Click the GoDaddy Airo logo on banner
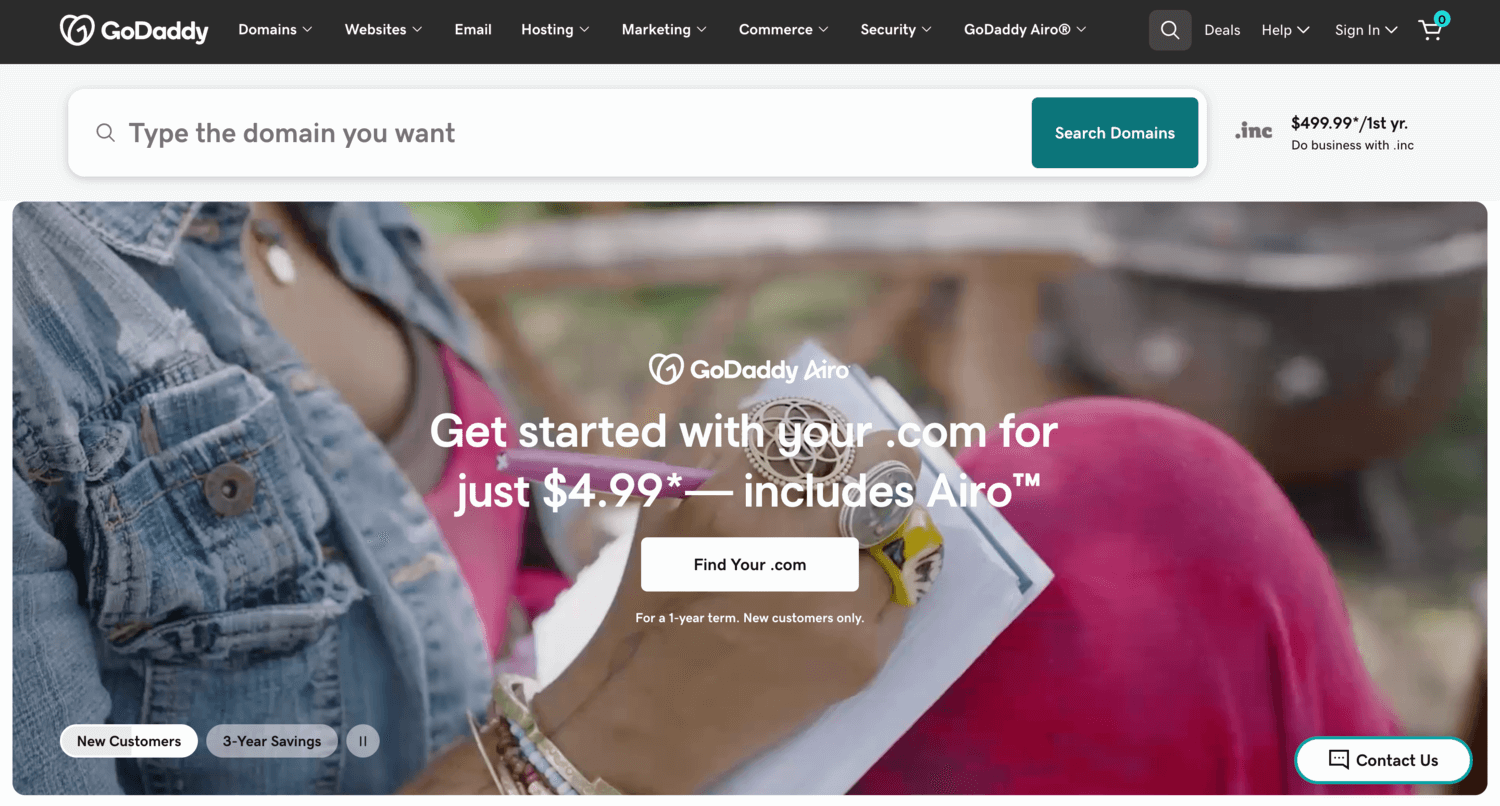The image size is (1500, 806). [x=749, y=369]
